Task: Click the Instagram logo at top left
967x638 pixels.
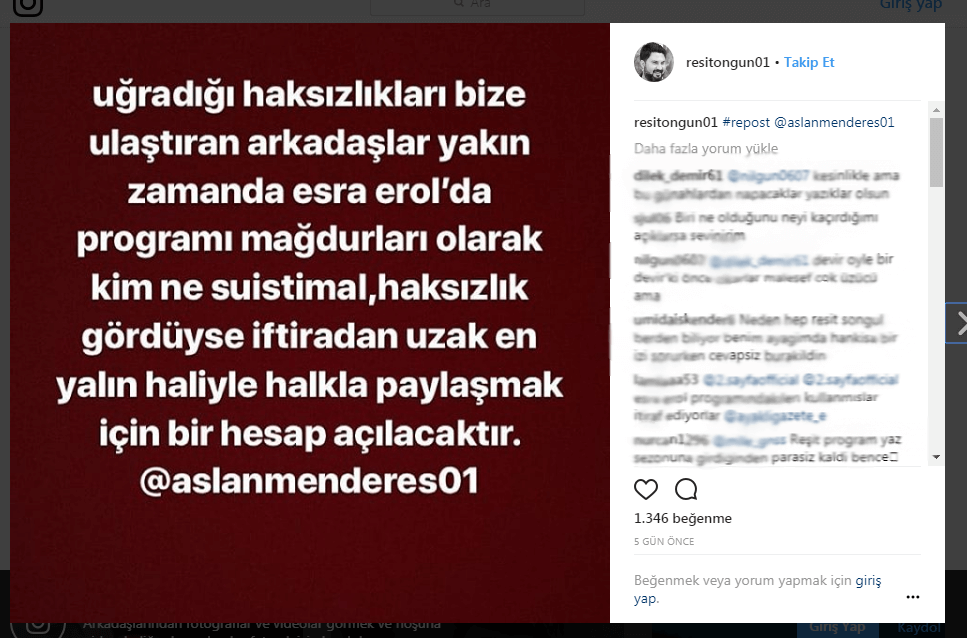Action: tap(28, 6)
